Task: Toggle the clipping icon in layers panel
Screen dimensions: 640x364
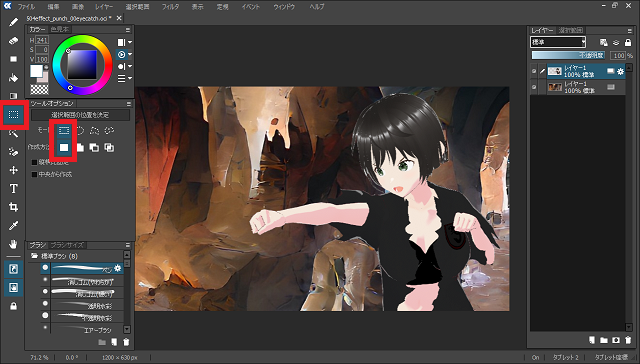Action: pos(616,42)
